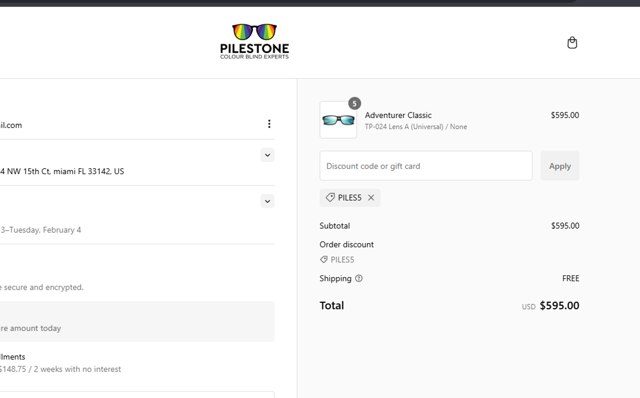Click the Order discount label
The width and height of the screenshot is (640, 398).
coord(347,245)
